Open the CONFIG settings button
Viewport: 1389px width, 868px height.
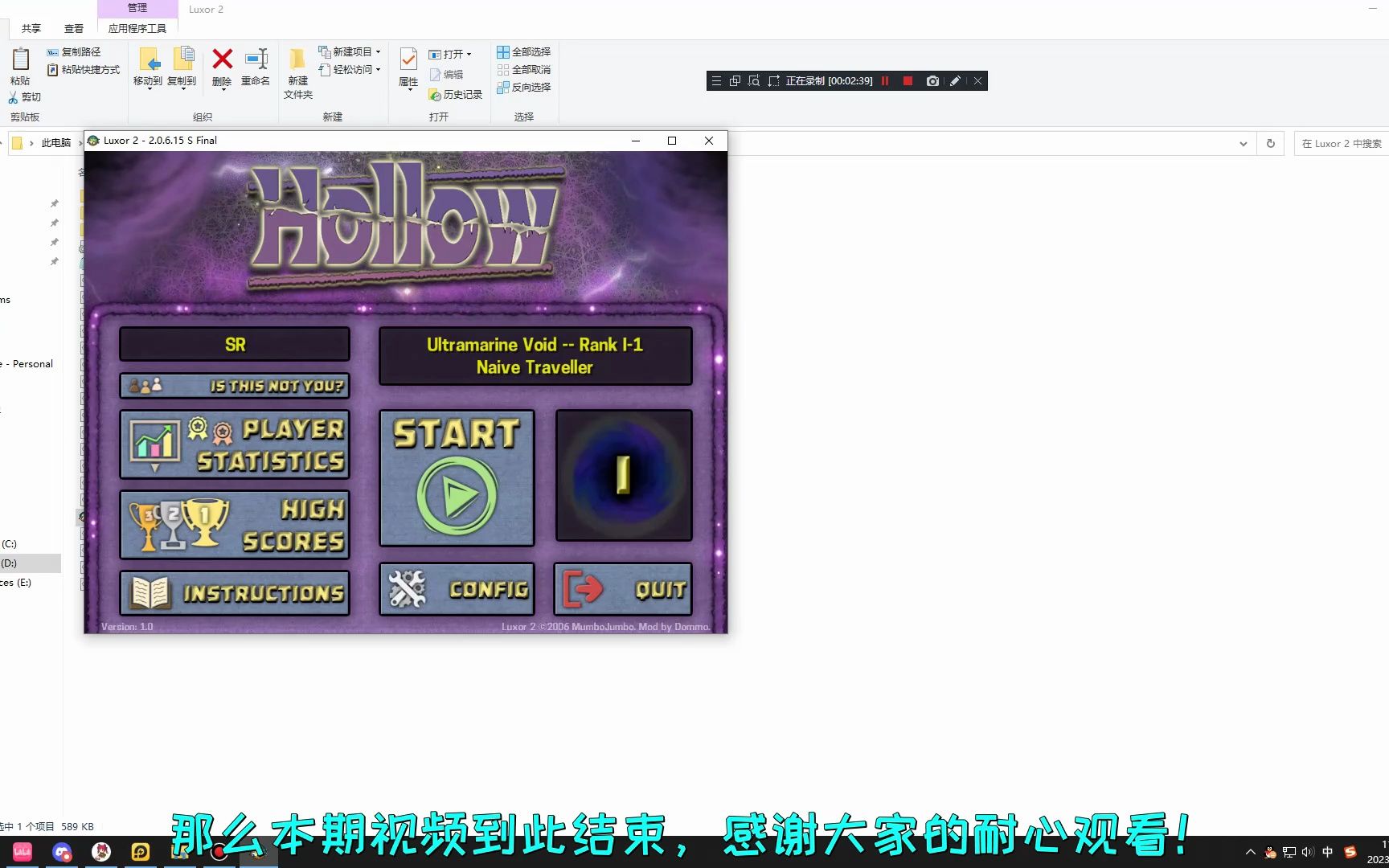click(x=457, y=589)
